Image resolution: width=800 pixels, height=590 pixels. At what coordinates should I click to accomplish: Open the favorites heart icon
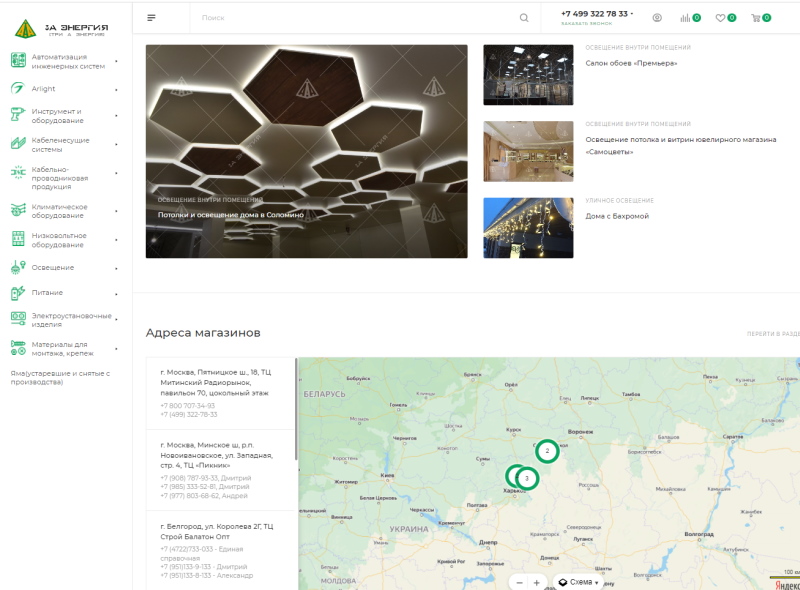tap(721, 18)
